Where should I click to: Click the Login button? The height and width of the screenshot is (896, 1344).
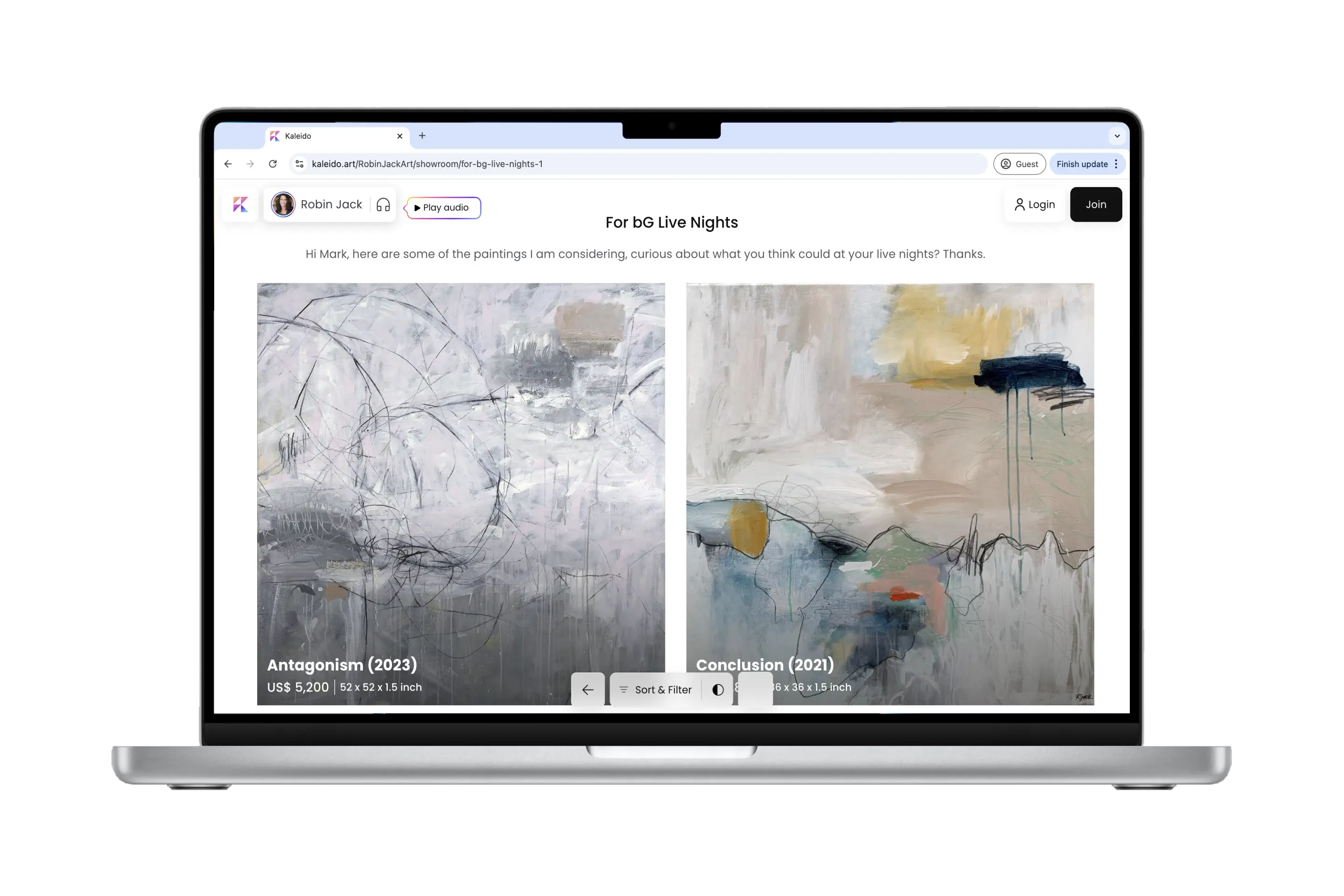click(x=1035, y=204)
